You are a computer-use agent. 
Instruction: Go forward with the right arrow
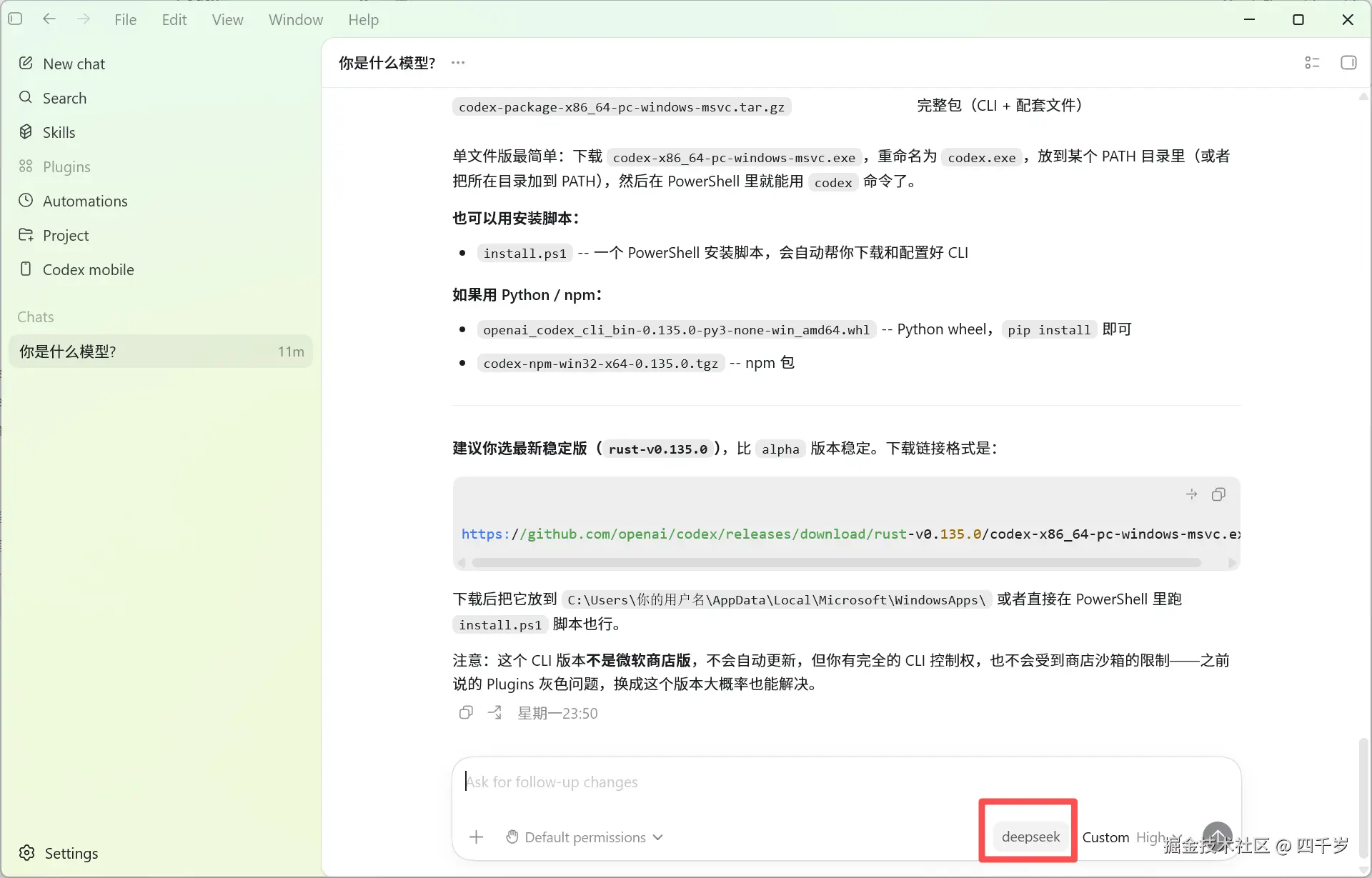point(84,19)
